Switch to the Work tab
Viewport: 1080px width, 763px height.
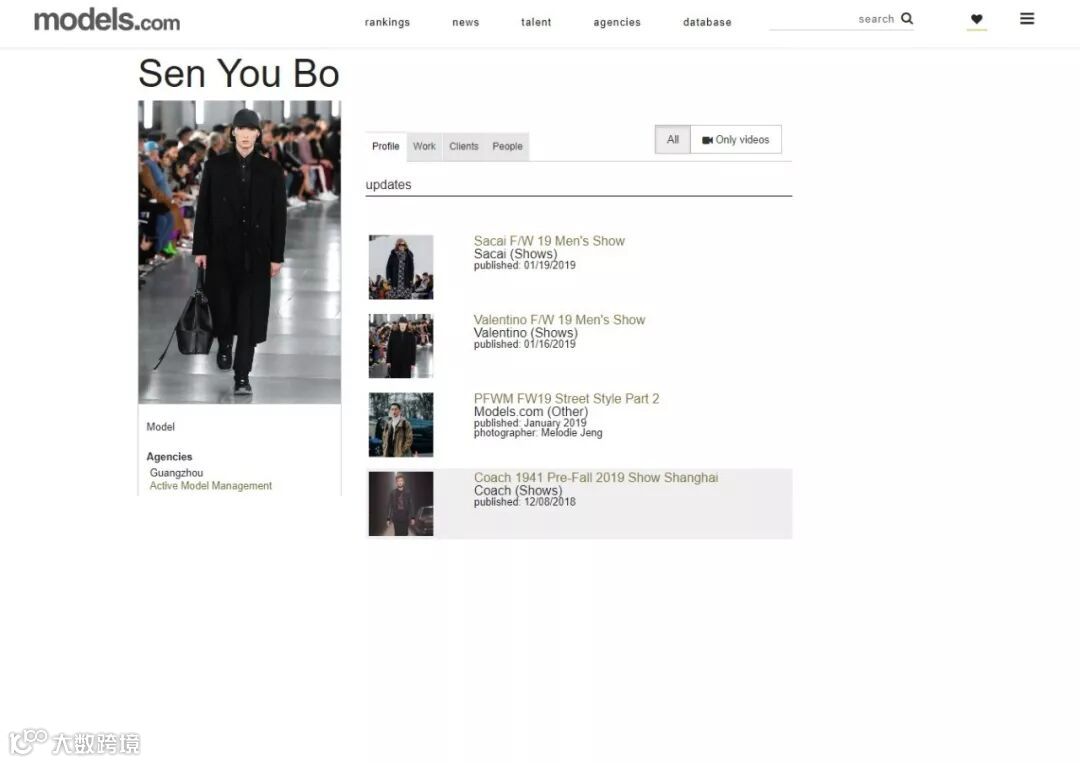[x=424, y=146]
